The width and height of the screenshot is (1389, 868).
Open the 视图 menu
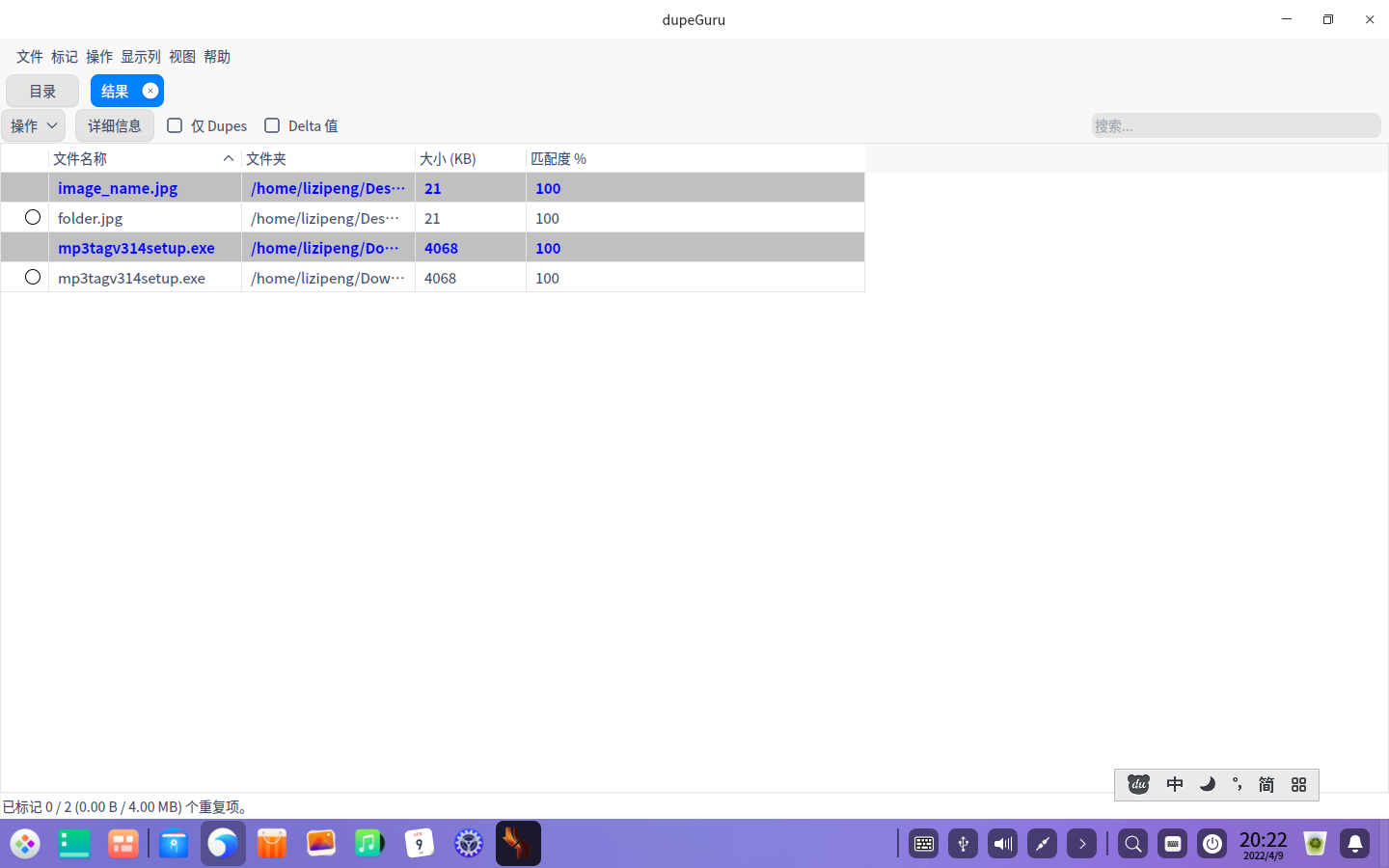point(182,57)
